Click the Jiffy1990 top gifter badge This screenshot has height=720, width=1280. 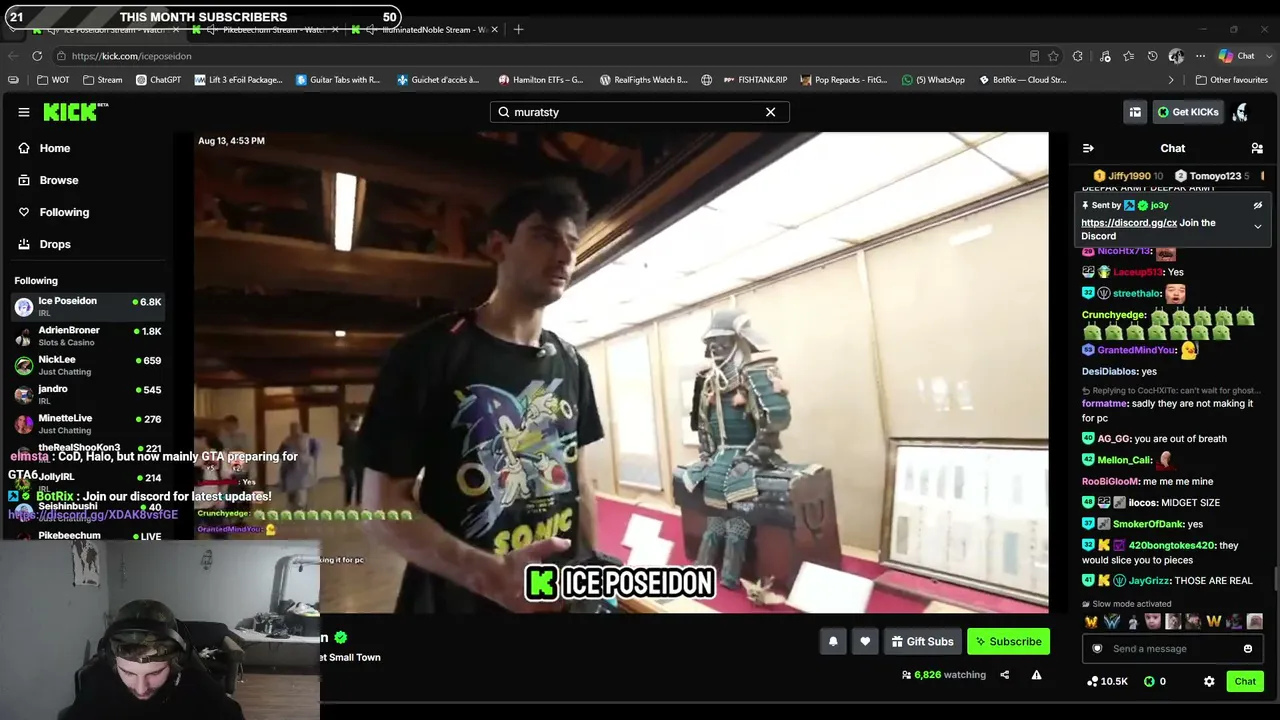tap(1128, 176)
